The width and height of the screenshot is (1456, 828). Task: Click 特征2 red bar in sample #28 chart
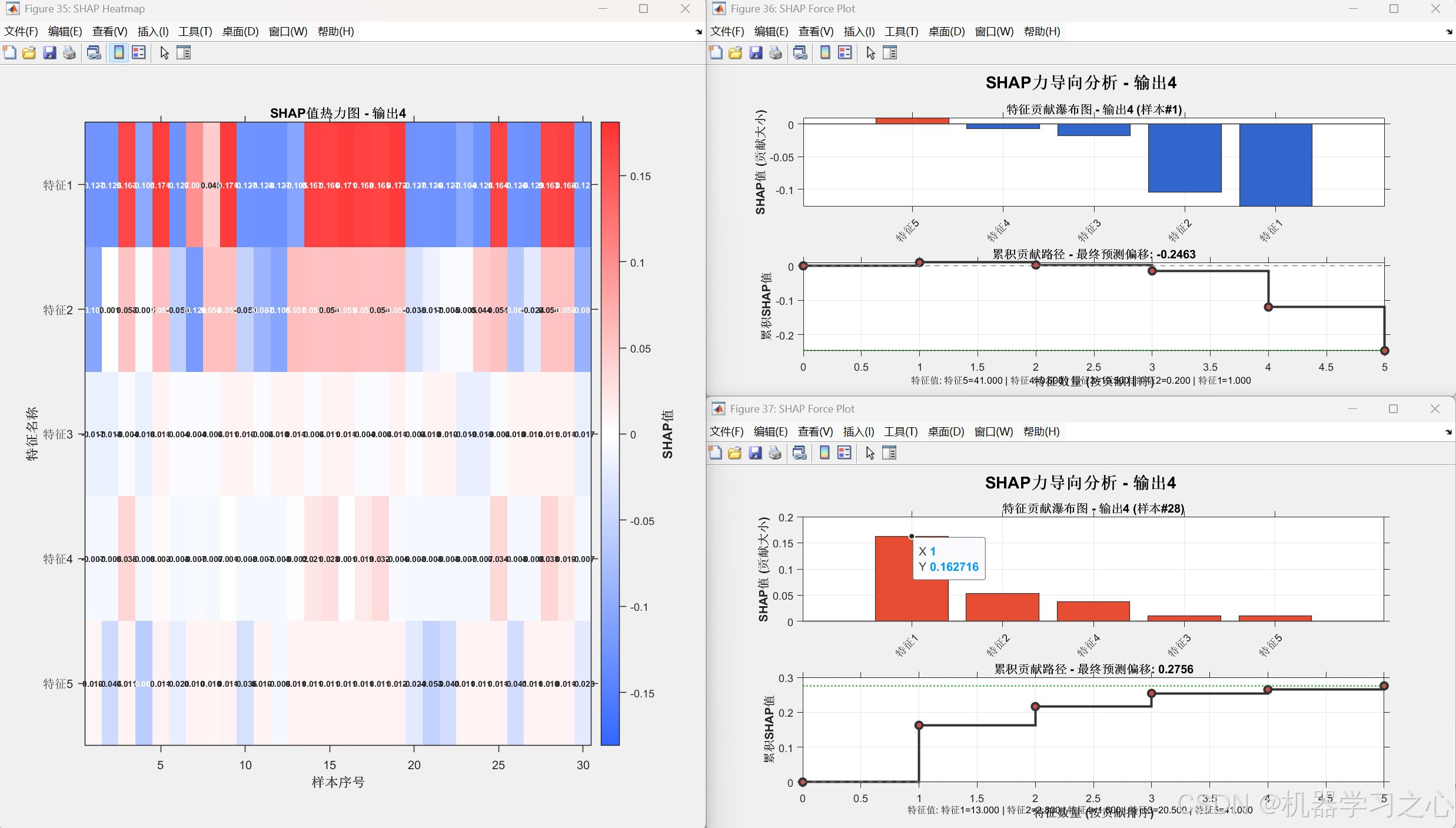point(1002,607)
